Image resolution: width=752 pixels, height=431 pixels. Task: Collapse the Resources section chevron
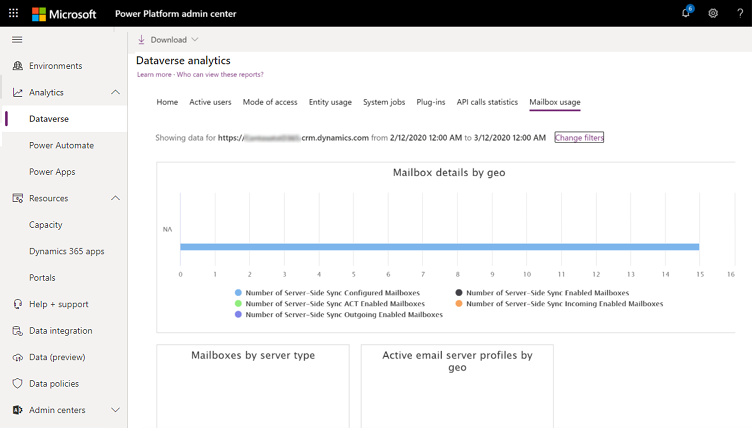tap(115, 198)
